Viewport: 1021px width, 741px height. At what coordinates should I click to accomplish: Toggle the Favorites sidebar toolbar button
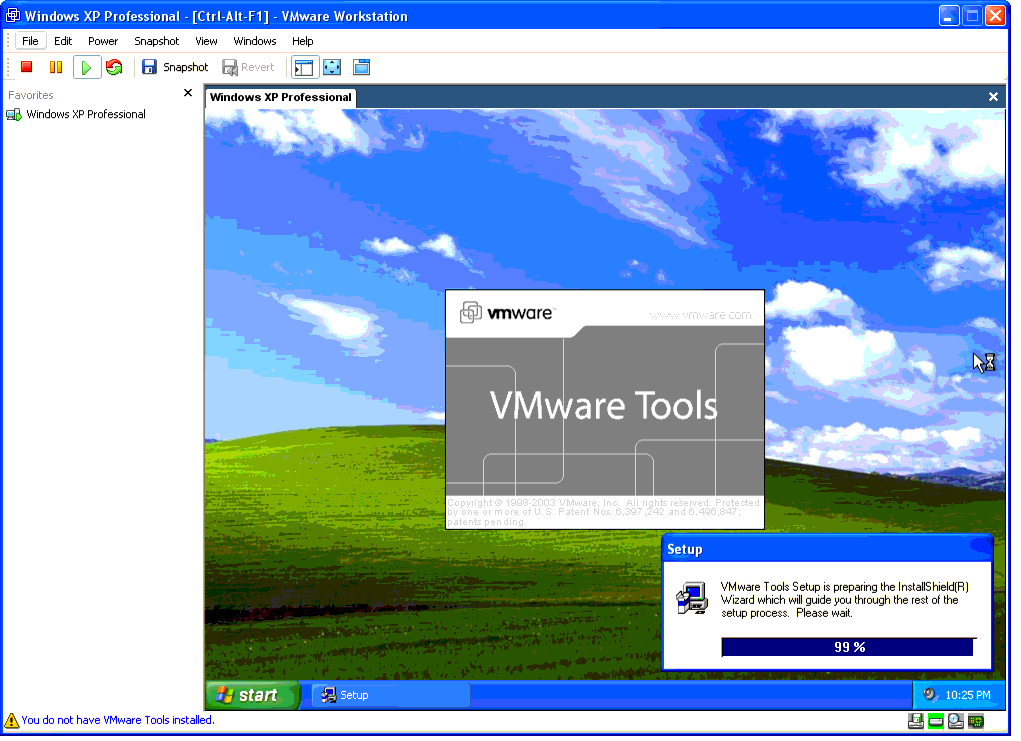[x=303, y=67]
